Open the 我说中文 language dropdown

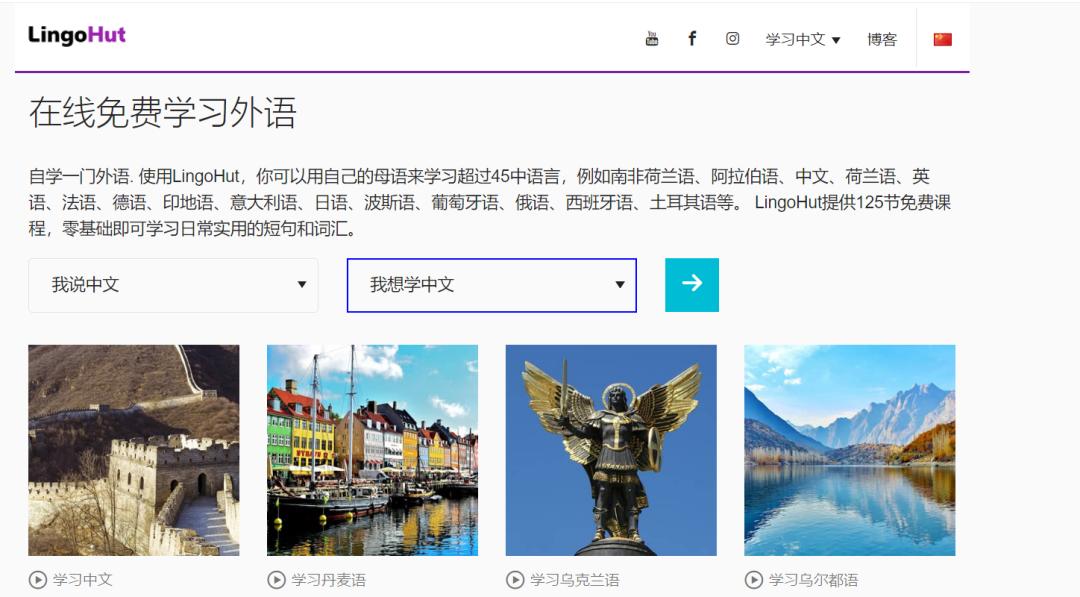173,284
